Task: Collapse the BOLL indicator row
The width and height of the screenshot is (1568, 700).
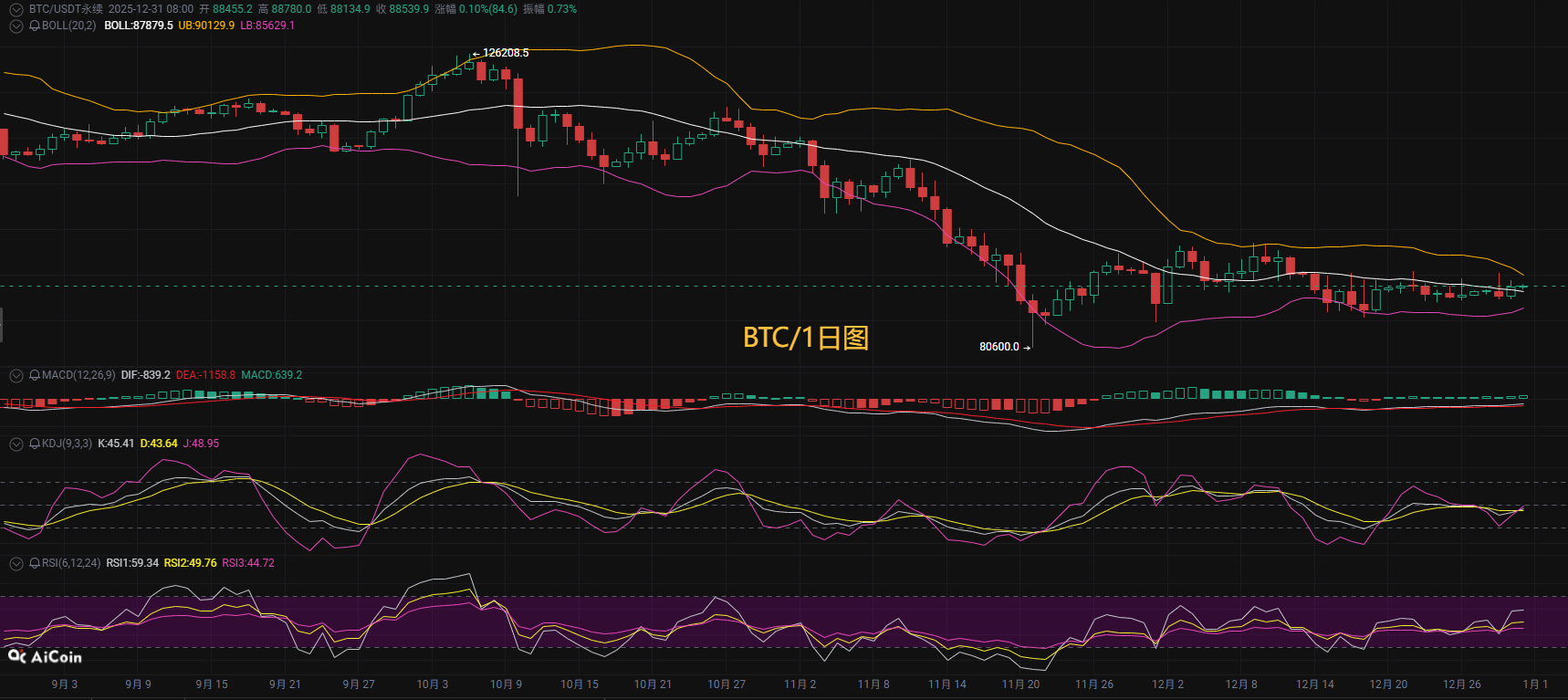Action: 16,26
